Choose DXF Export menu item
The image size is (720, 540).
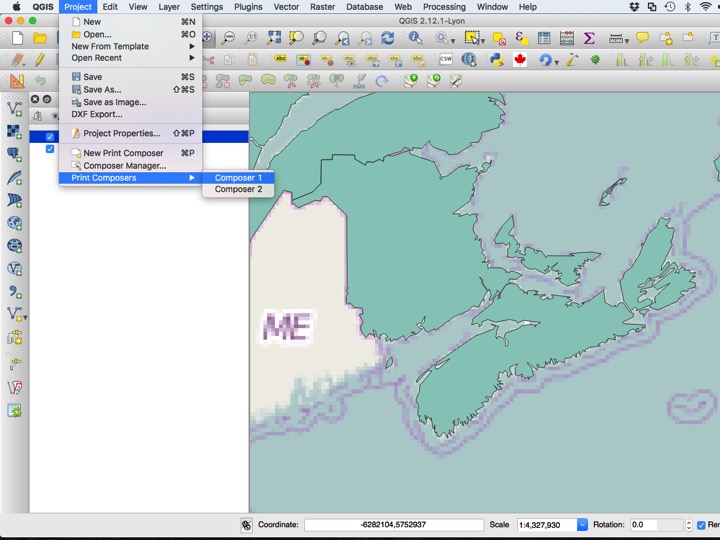pyautogui.click(x=130, y=114)
